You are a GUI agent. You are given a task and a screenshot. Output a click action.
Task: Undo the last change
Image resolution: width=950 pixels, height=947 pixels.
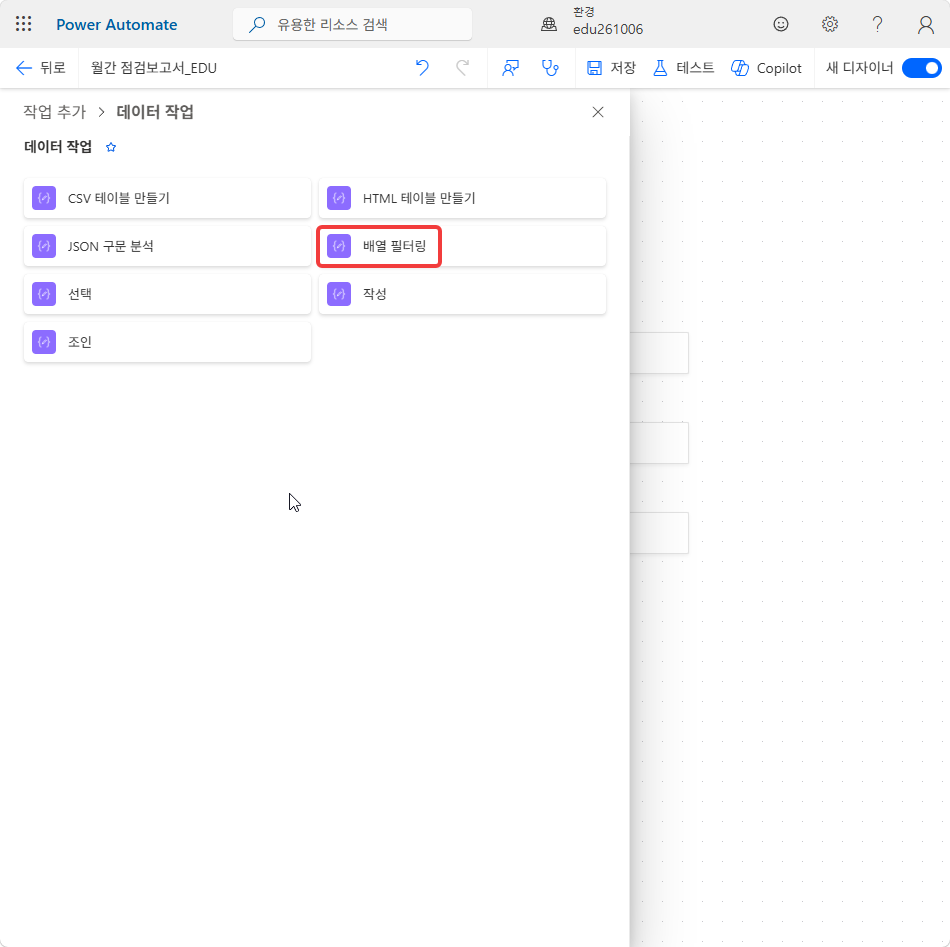(422, 68)
